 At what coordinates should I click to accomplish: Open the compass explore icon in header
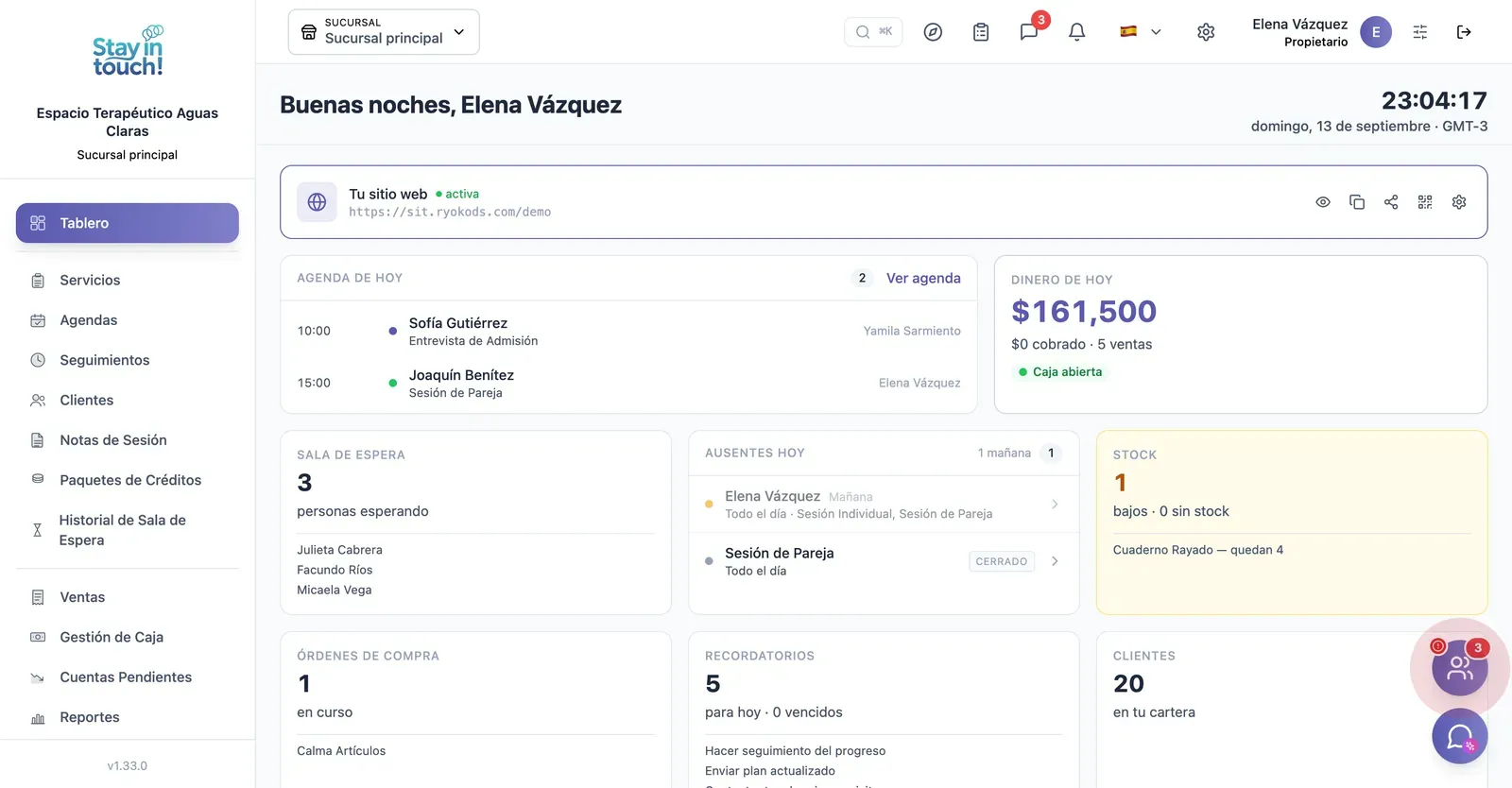[933, 32]
